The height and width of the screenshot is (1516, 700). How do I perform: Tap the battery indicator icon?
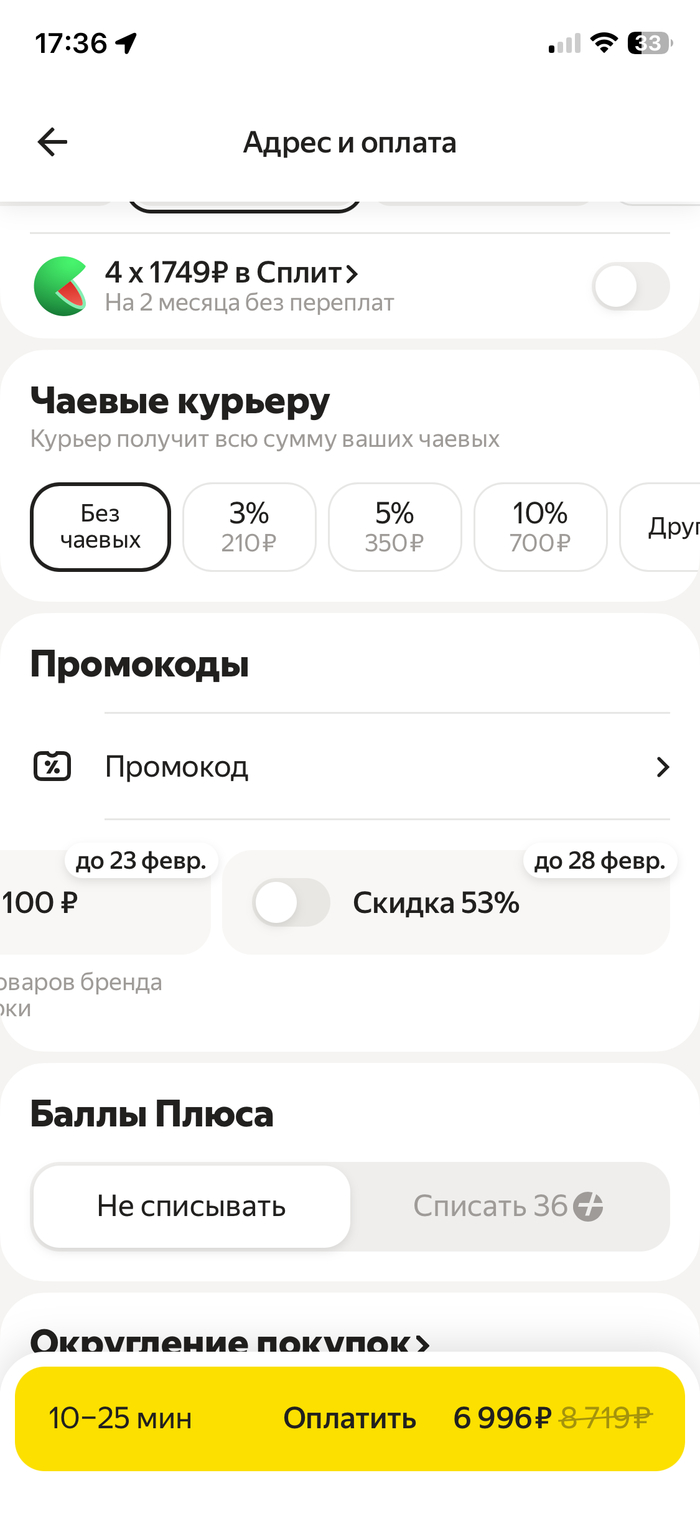(649, 43)
